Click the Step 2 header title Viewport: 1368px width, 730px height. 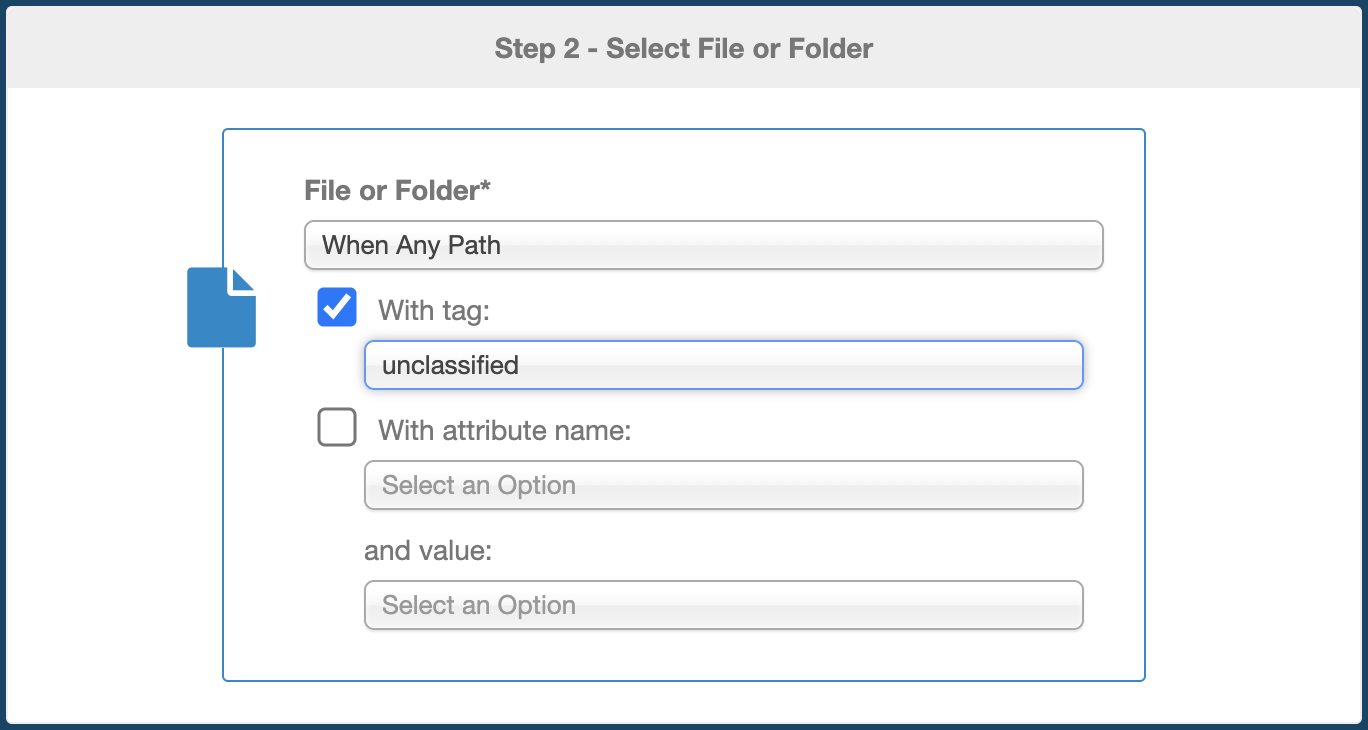pyautogui.click(x=684, y=48)
